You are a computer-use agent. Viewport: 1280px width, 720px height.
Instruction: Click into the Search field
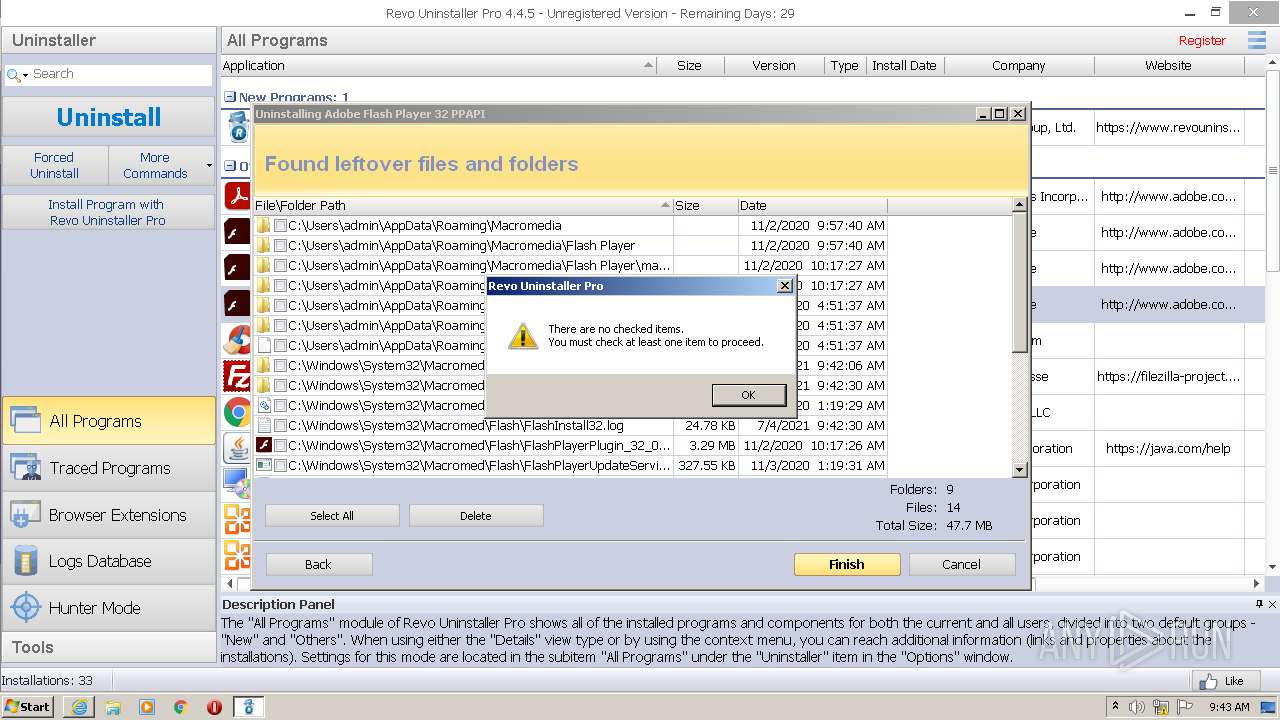120,74
